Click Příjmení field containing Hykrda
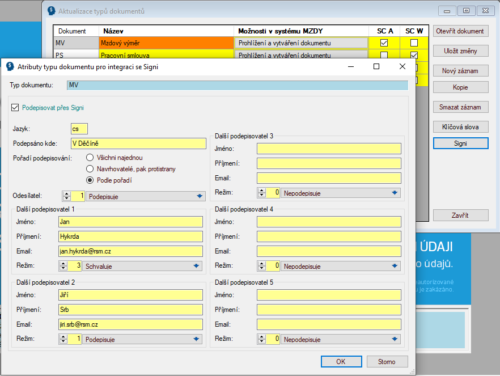This screenshot has width=500, height=376. (130, 236)
